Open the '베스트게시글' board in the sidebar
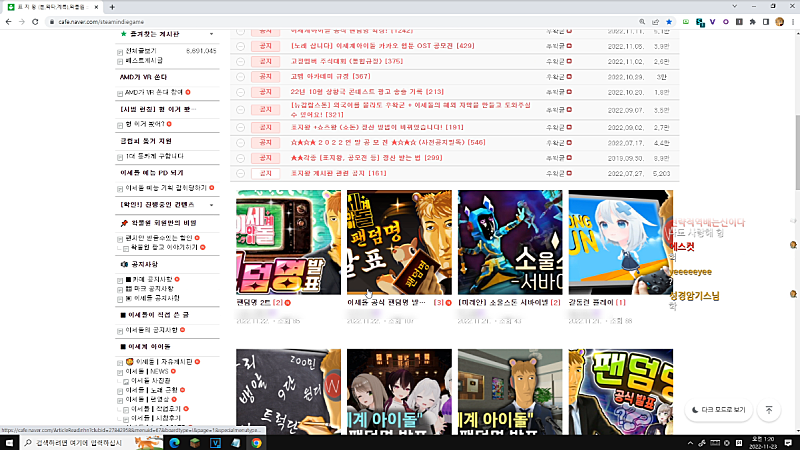This screenshot has height=450, width=800. 144,60
